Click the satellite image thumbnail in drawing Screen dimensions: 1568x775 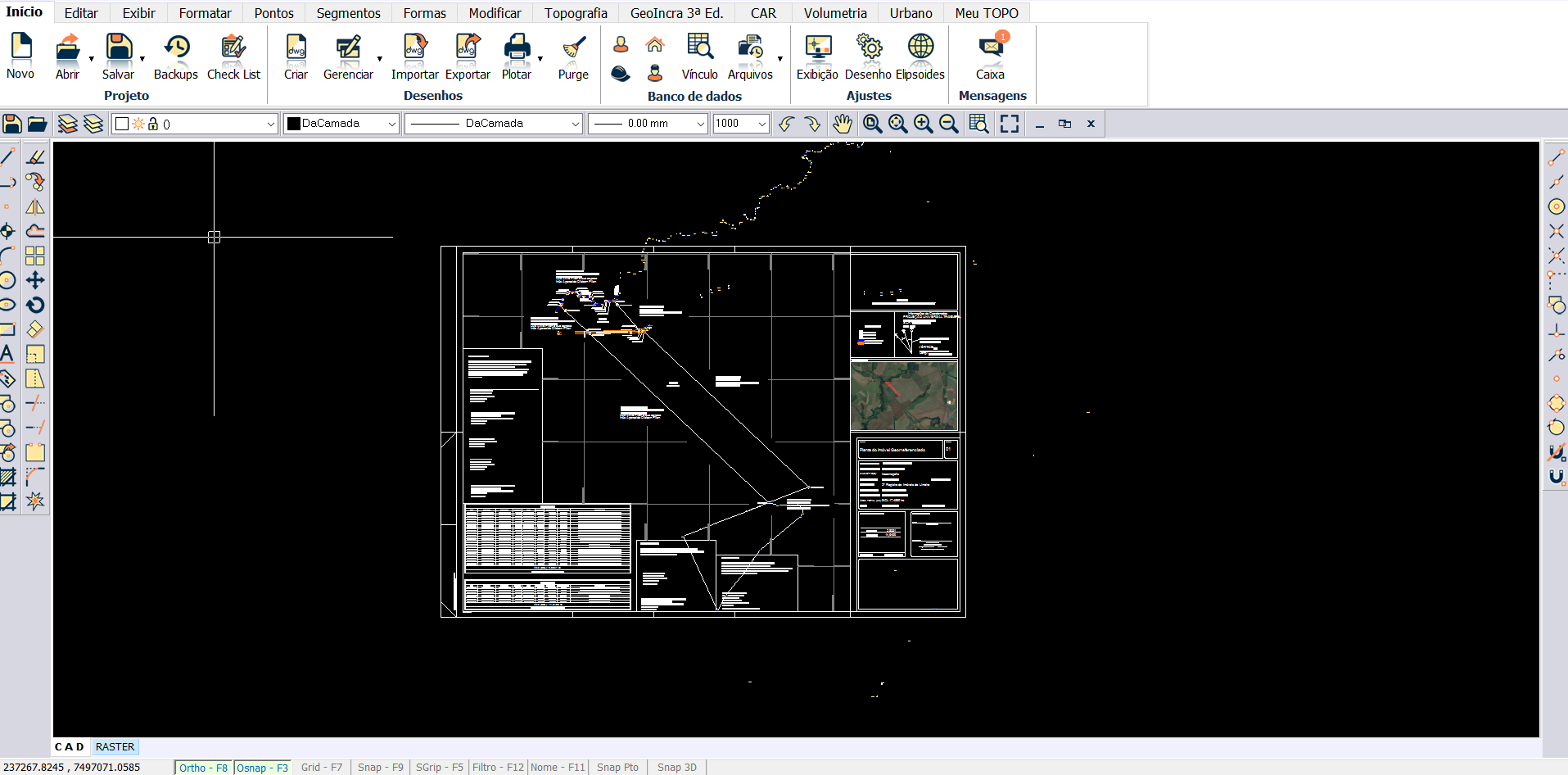click(904, 397)
